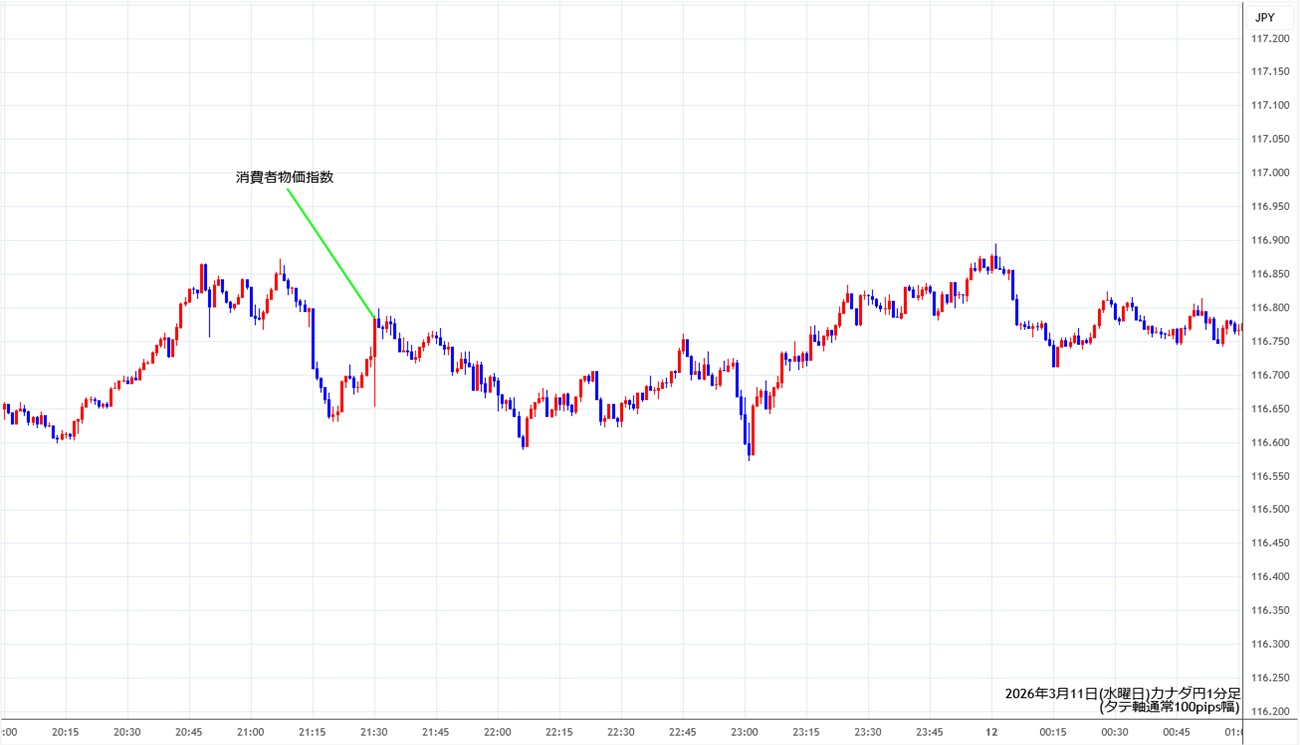This screenshot has height=745, width=1300.
Task: Select the 消費者物価指数 annotation text
Action: 284,177
